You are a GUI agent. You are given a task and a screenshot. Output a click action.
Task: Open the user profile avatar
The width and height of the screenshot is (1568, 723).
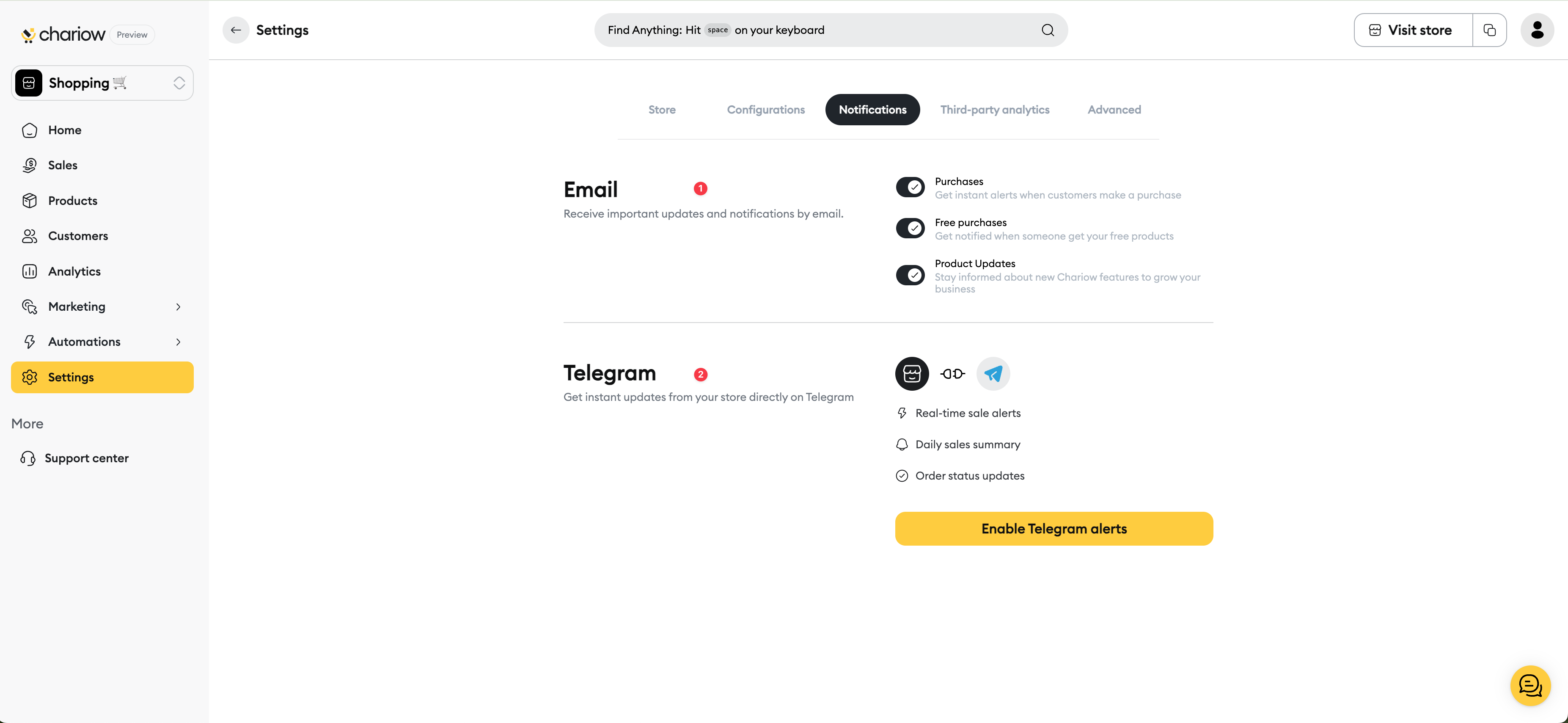point(1536,30)
